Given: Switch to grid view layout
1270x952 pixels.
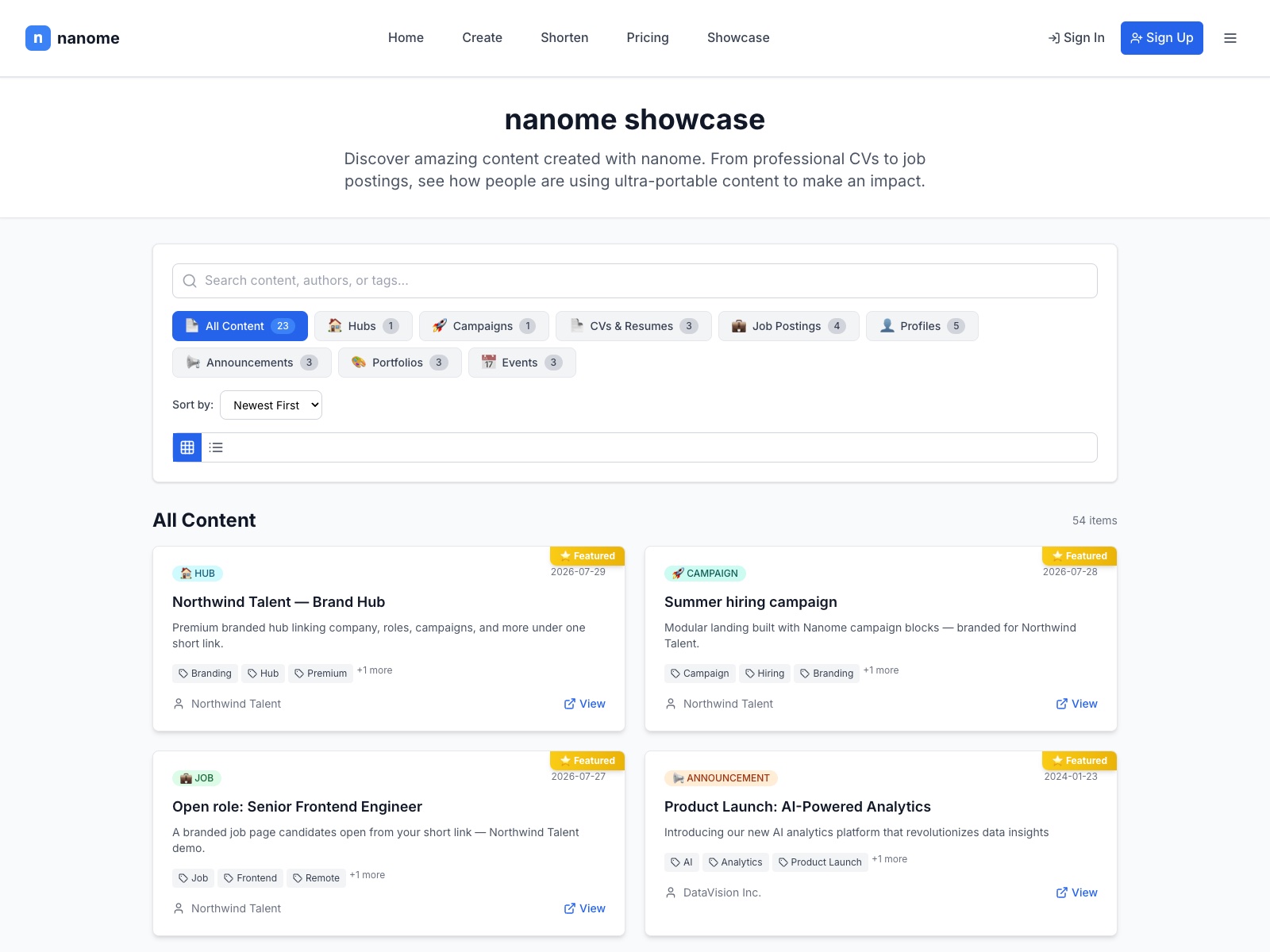Looking at the screenshot, I should (x=187, y=447).
